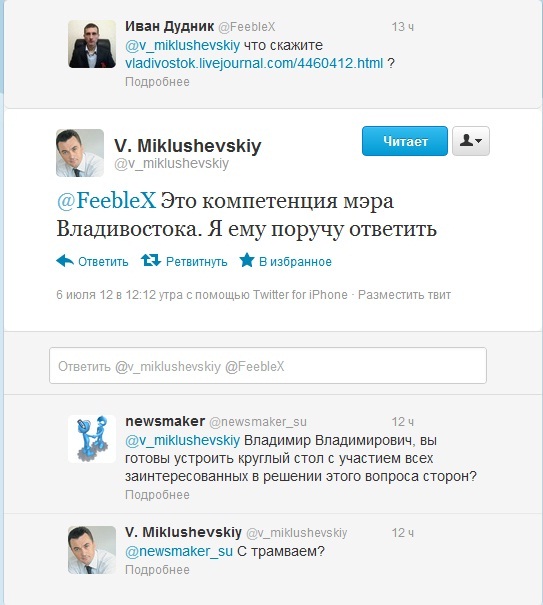
Task: Open the Twitter for iPhone source link
Action: point(300,295)
